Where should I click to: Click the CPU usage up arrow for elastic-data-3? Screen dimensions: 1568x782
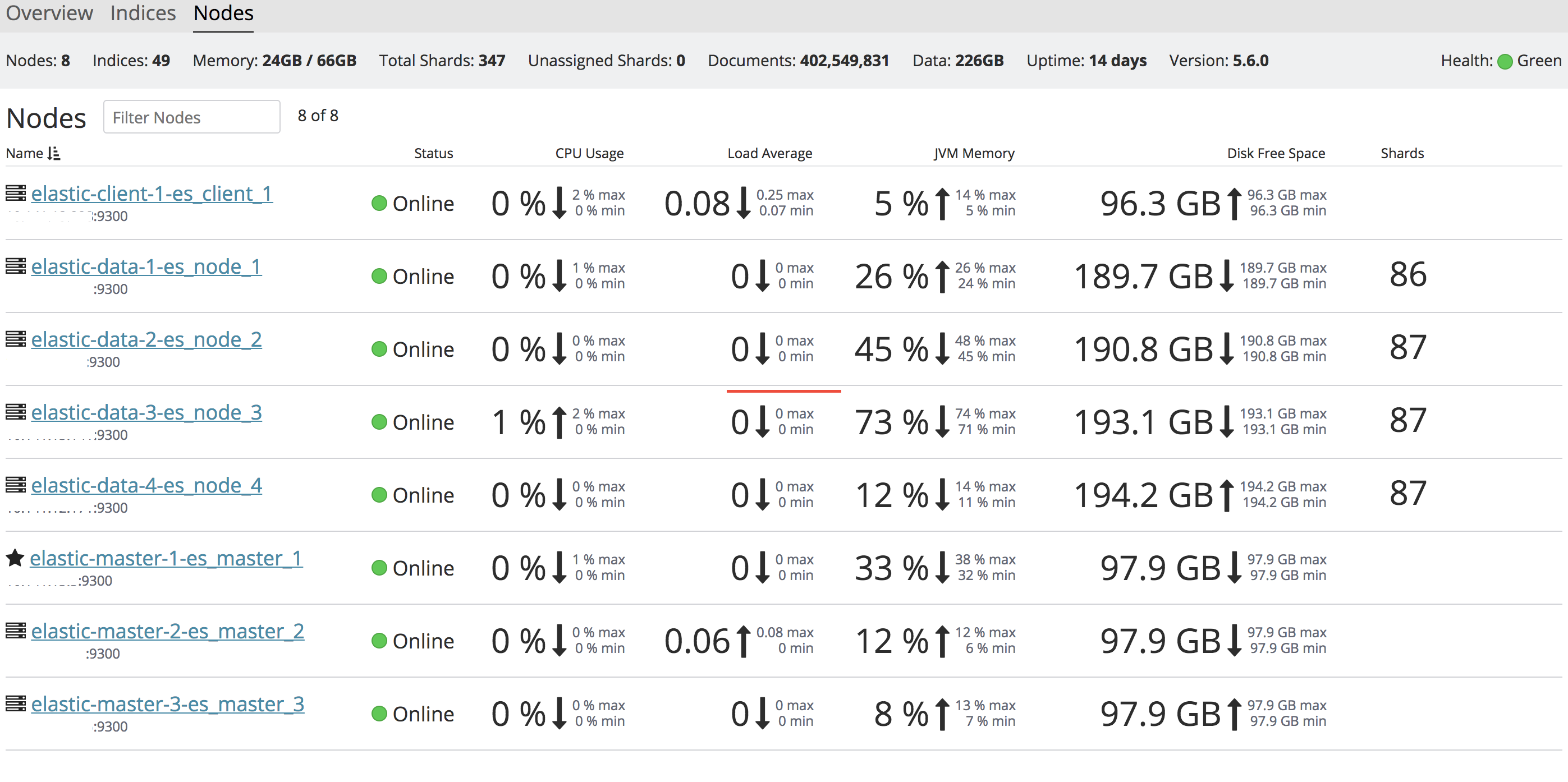559,422
